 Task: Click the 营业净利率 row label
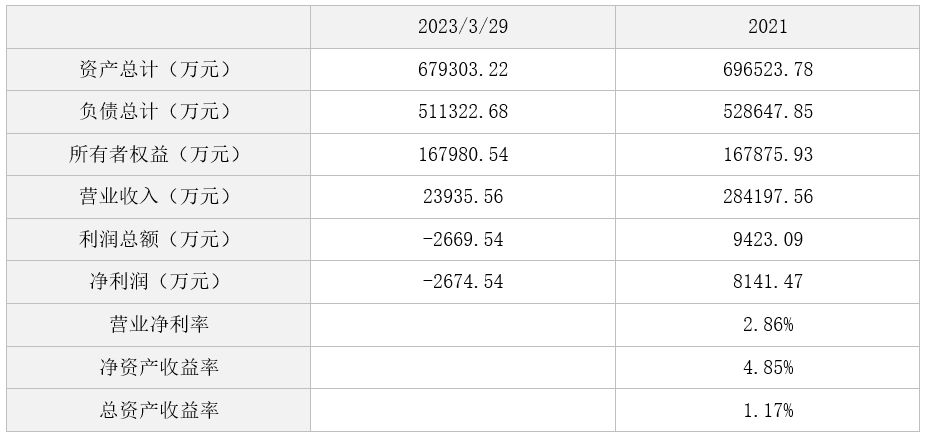(158, 325)
